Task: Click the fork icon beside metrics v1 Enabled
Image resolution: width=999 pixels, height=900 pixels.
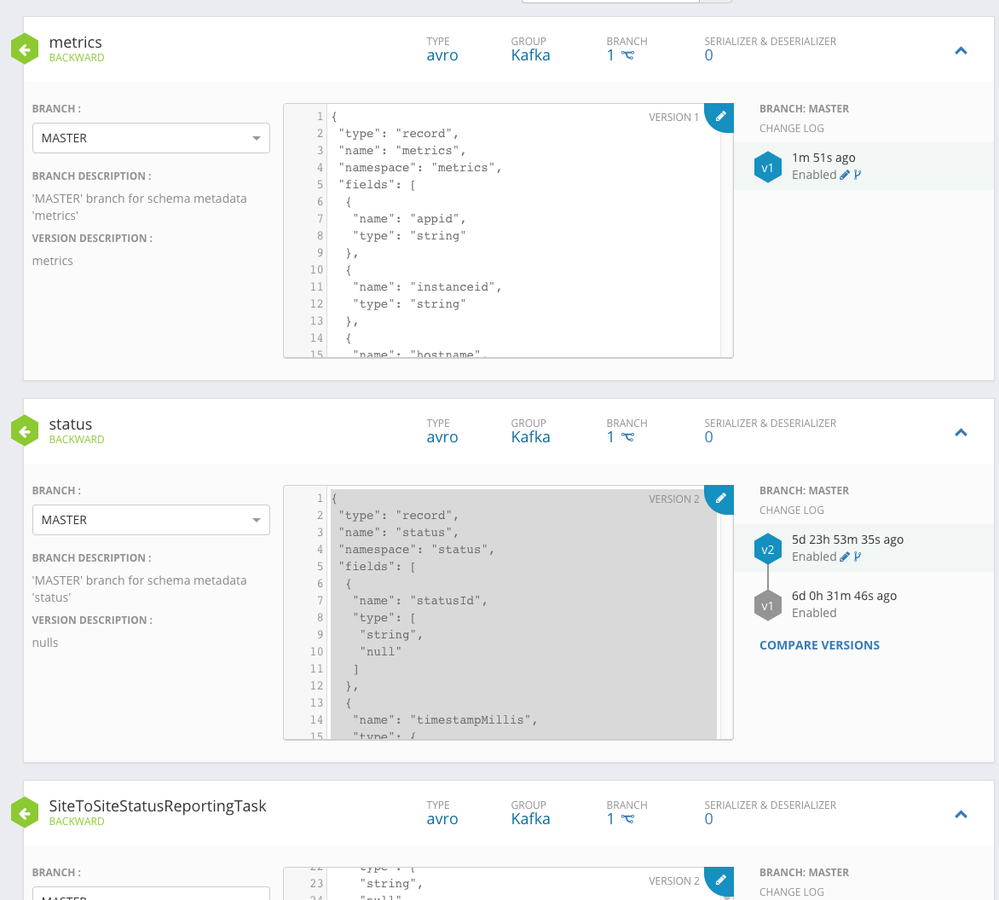Action: pos(857,175)
